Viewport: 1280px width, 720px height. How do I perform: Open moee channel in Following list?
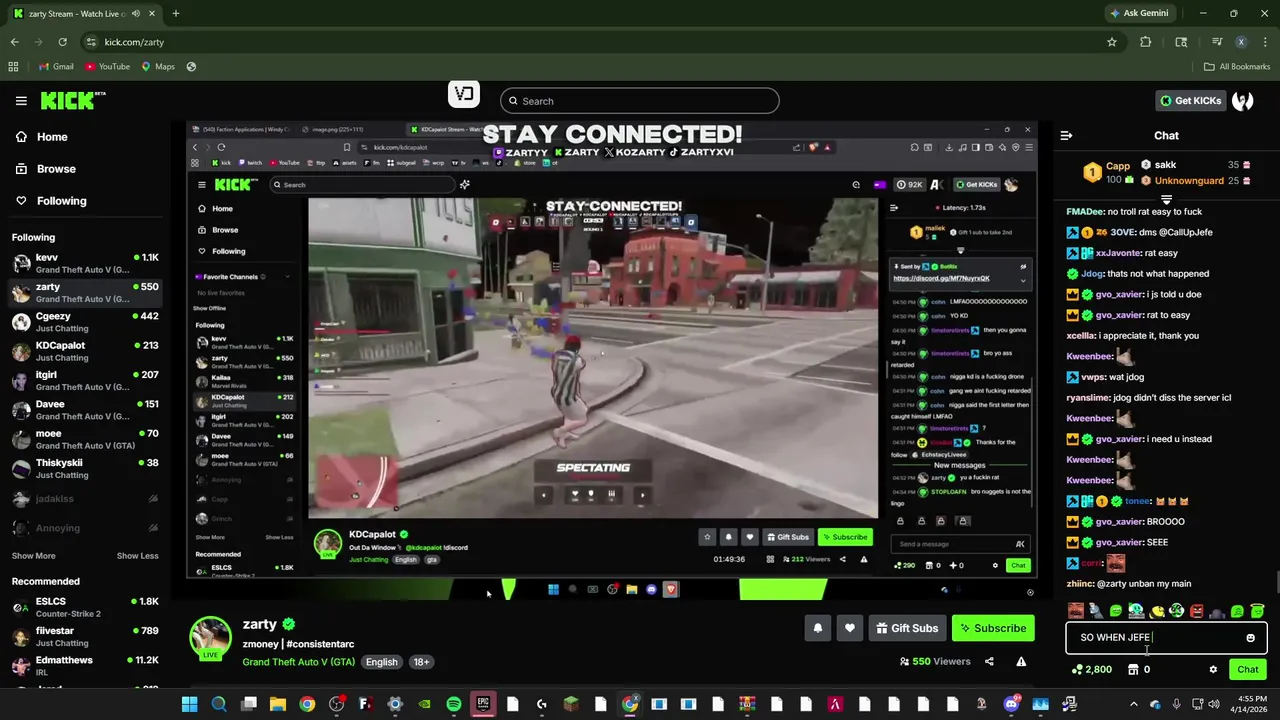[84, 440]
